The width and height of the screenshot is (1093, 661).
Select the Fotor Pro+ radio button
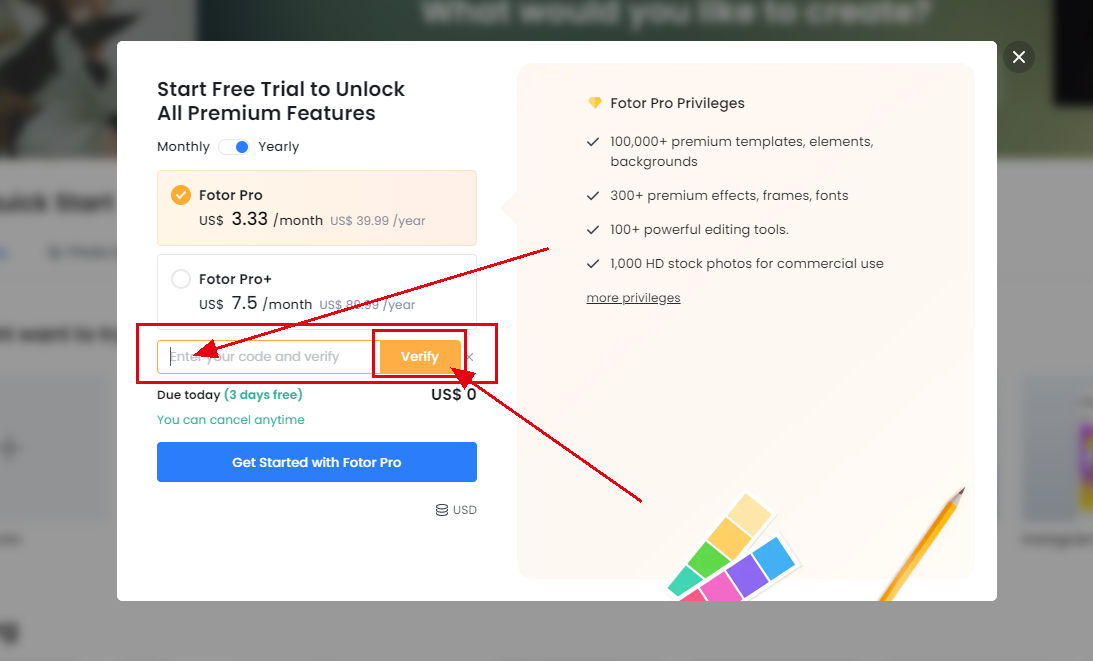[x=181, y=279]
